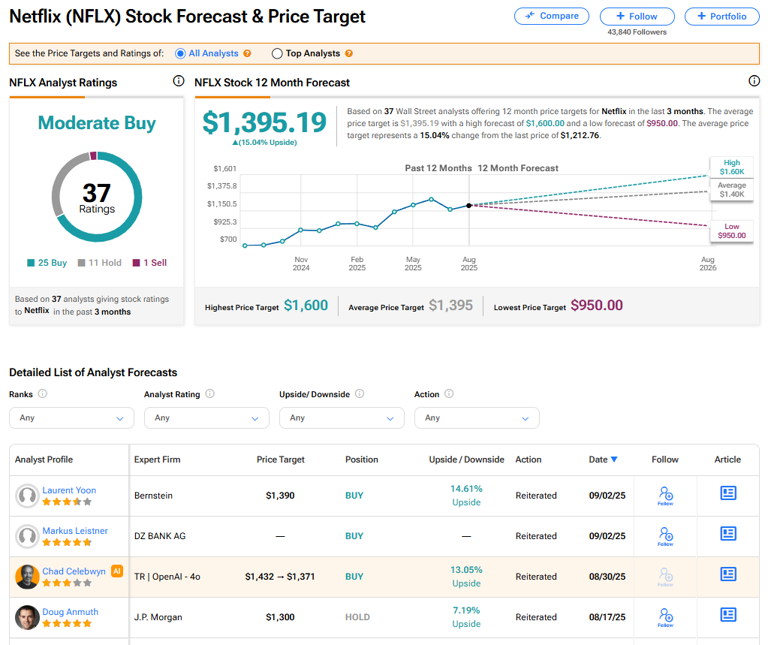
Task: Click the $1,395.19 average price target
Action: pos(264,122)
